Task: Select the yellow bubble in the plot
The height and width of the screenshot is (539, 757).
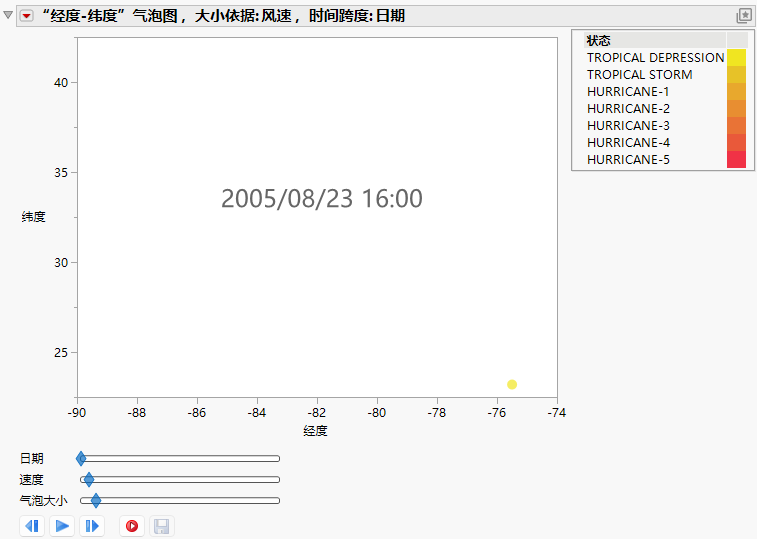Action: [x=512, y=384]
